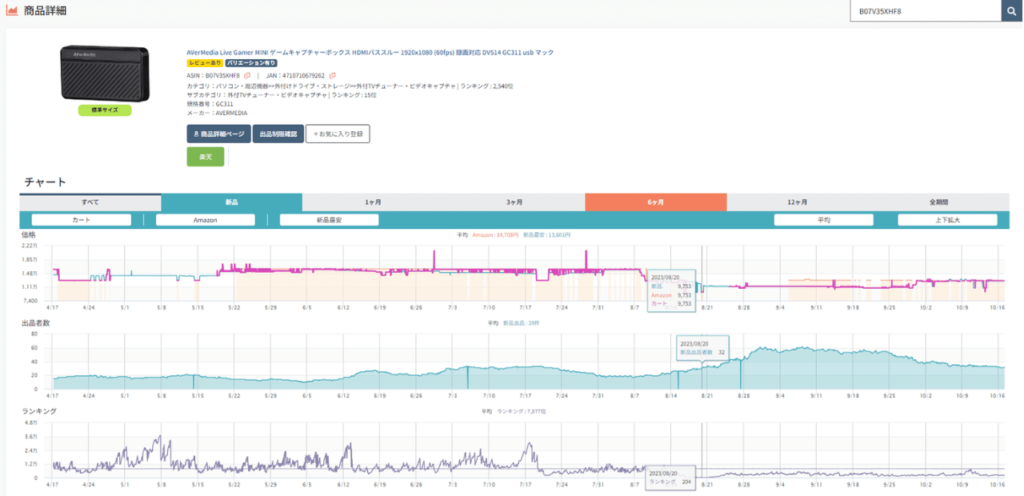Screen dimensions: 1024x496
Task: Open the 商品詳細ページ button
Action: tap(219, 134)
